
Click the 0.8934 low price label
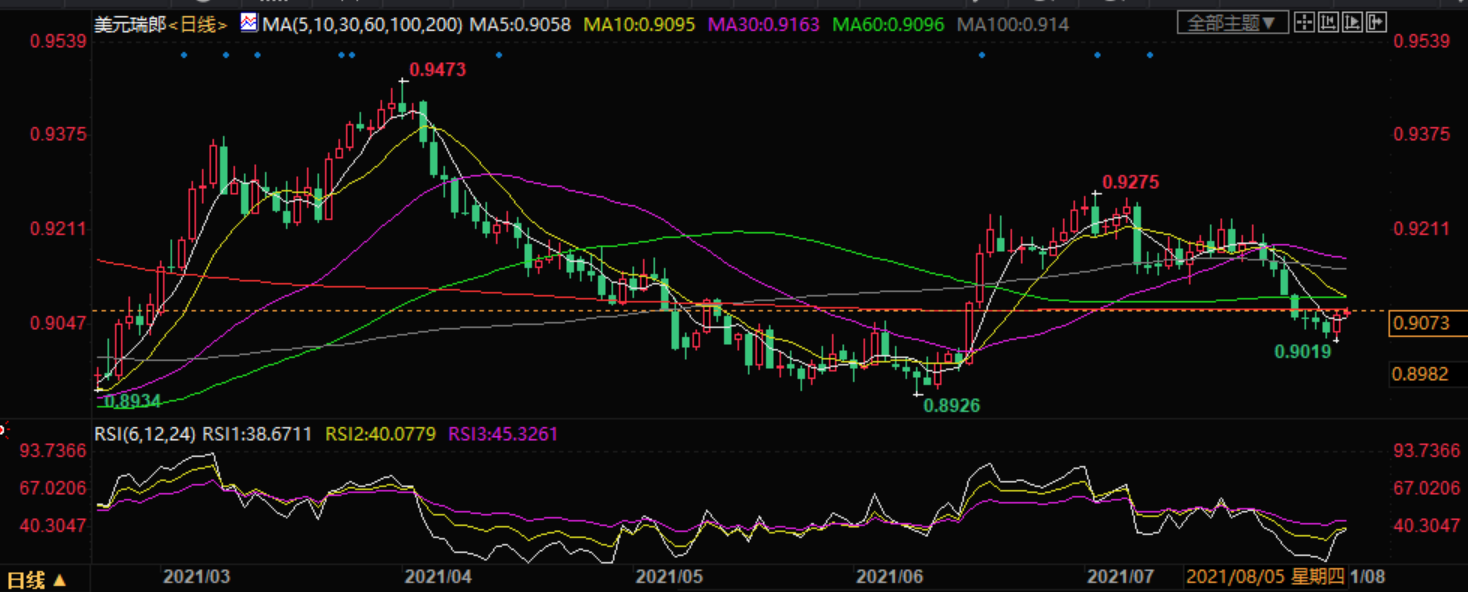tap(134, 401)
